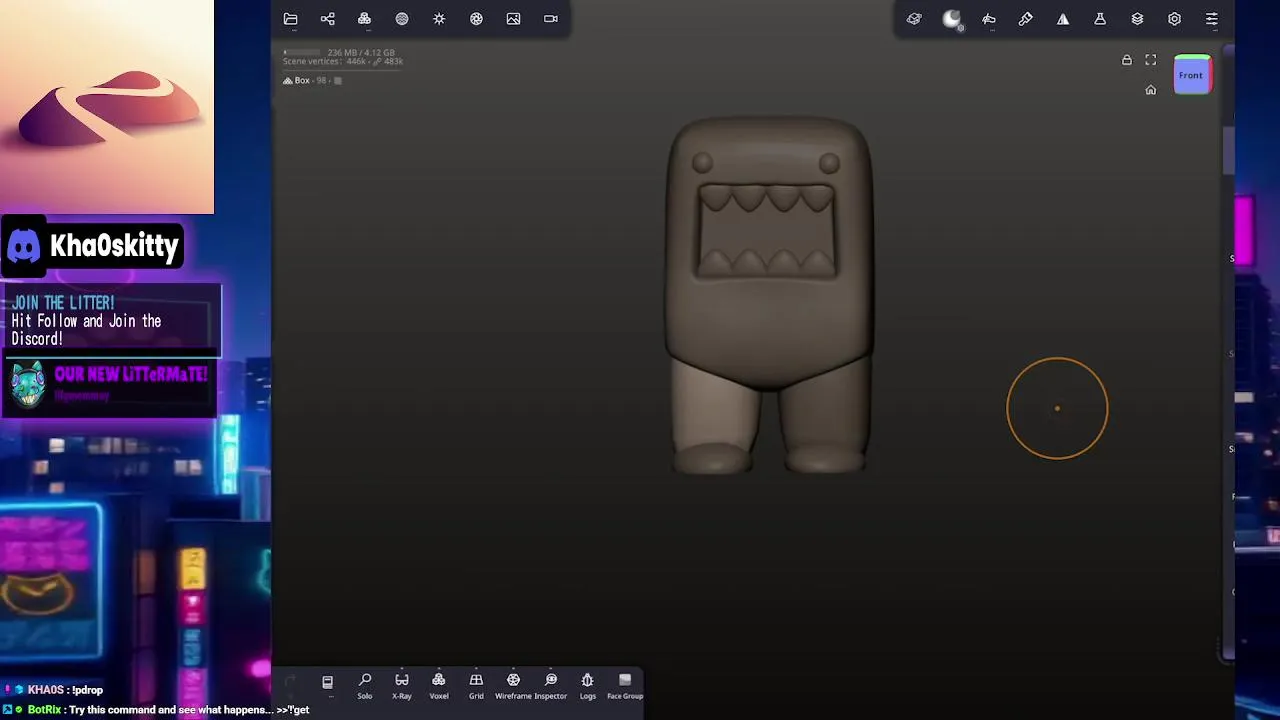Open the Symmetry triangle menu

(1063, 19)
